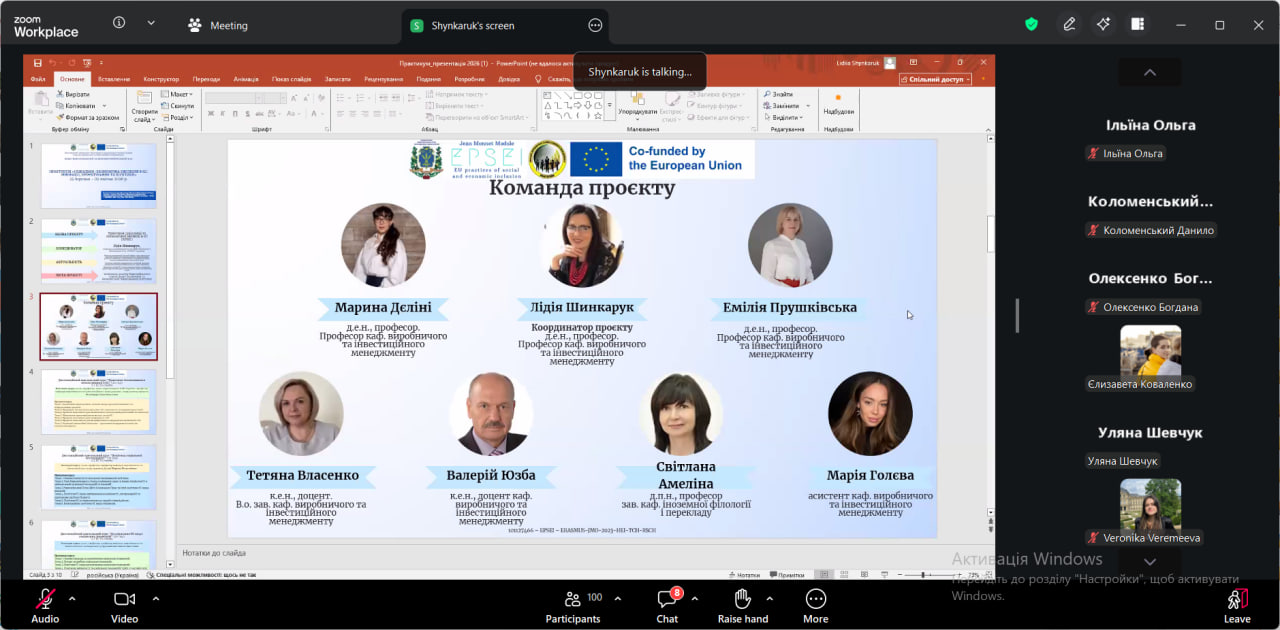
Task: Select the Shynkaruk's screen tab
Action: (470, 26)
